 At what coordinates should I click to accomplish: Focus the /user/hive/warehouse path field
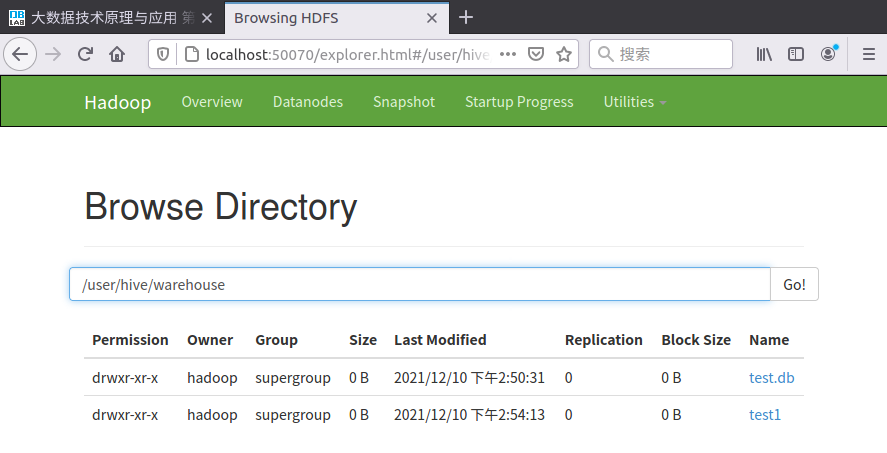(420, 284)
